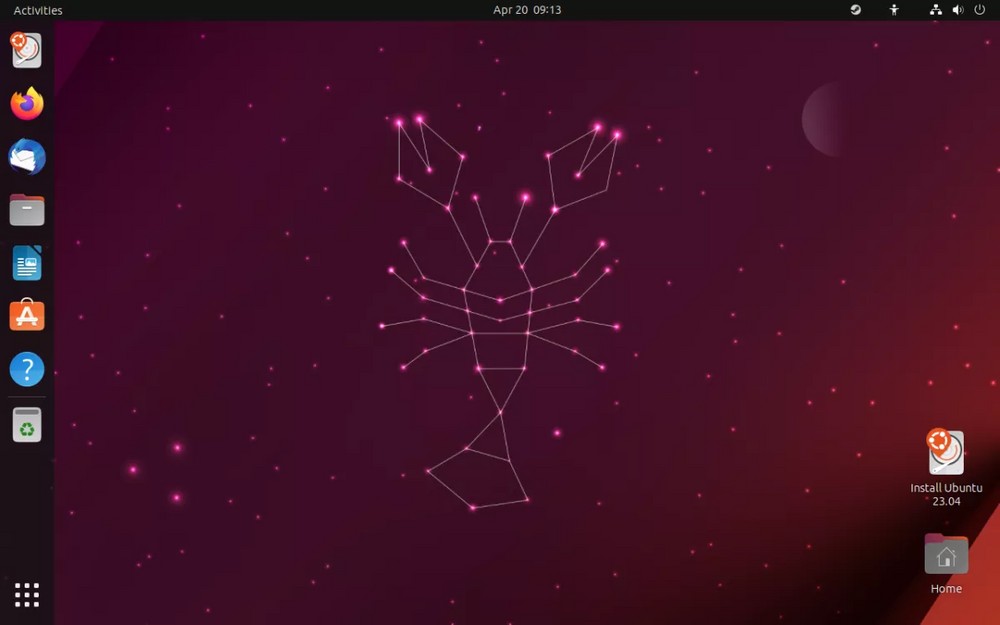Open the accessibility menu in top bar

click(894, 10)
